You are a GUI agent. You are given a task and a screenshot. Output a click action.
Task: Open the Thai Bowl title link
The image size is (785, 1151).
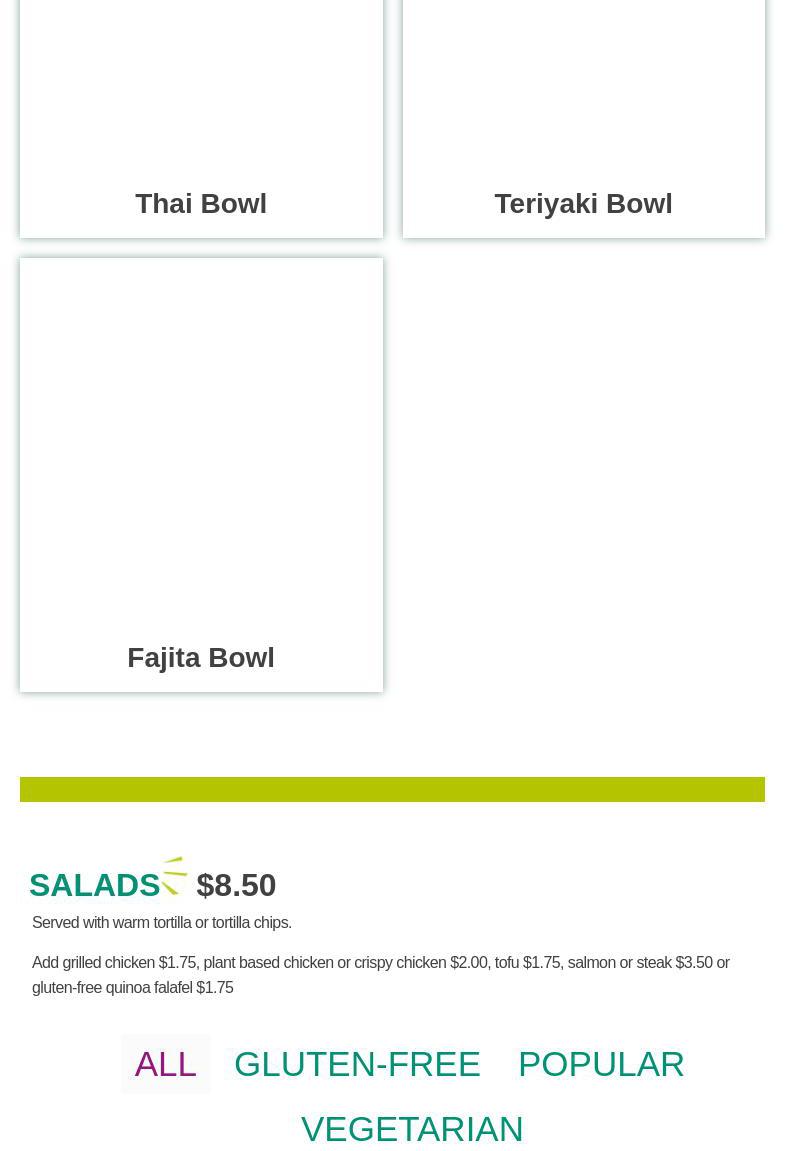[x=201, y=204]
